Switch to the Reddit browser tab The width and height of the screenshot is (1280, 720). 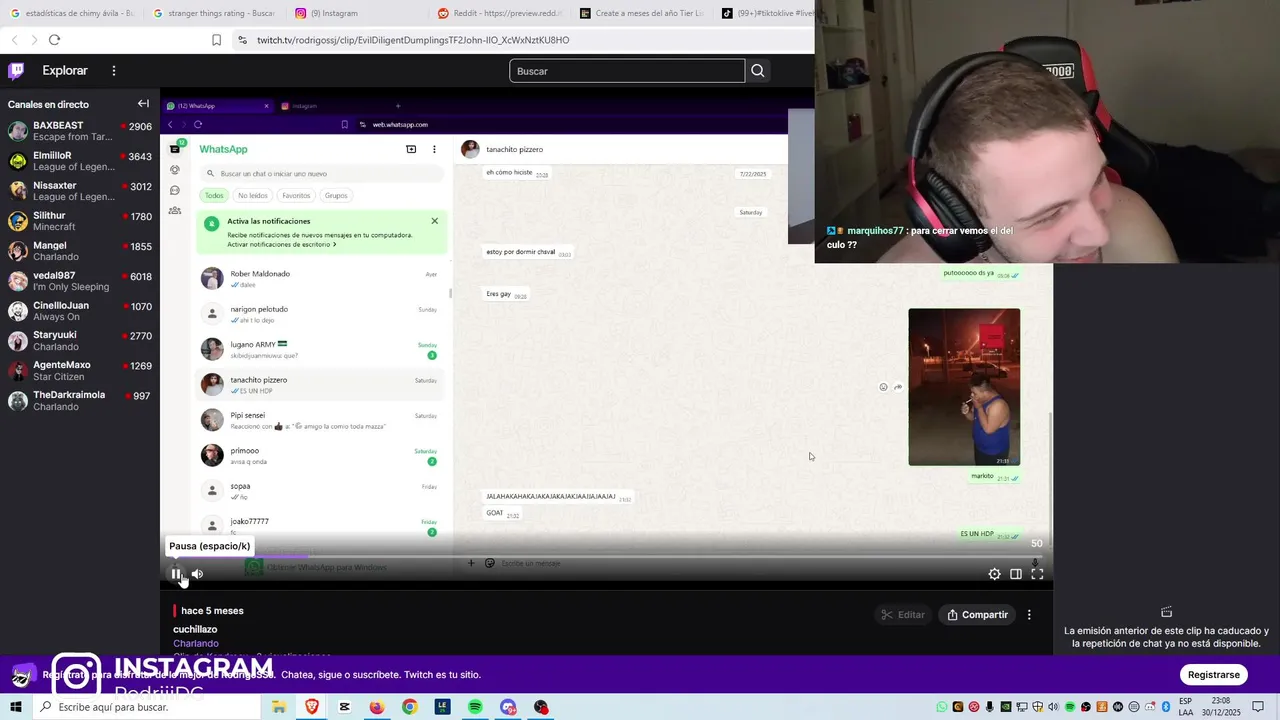[500, 13]
